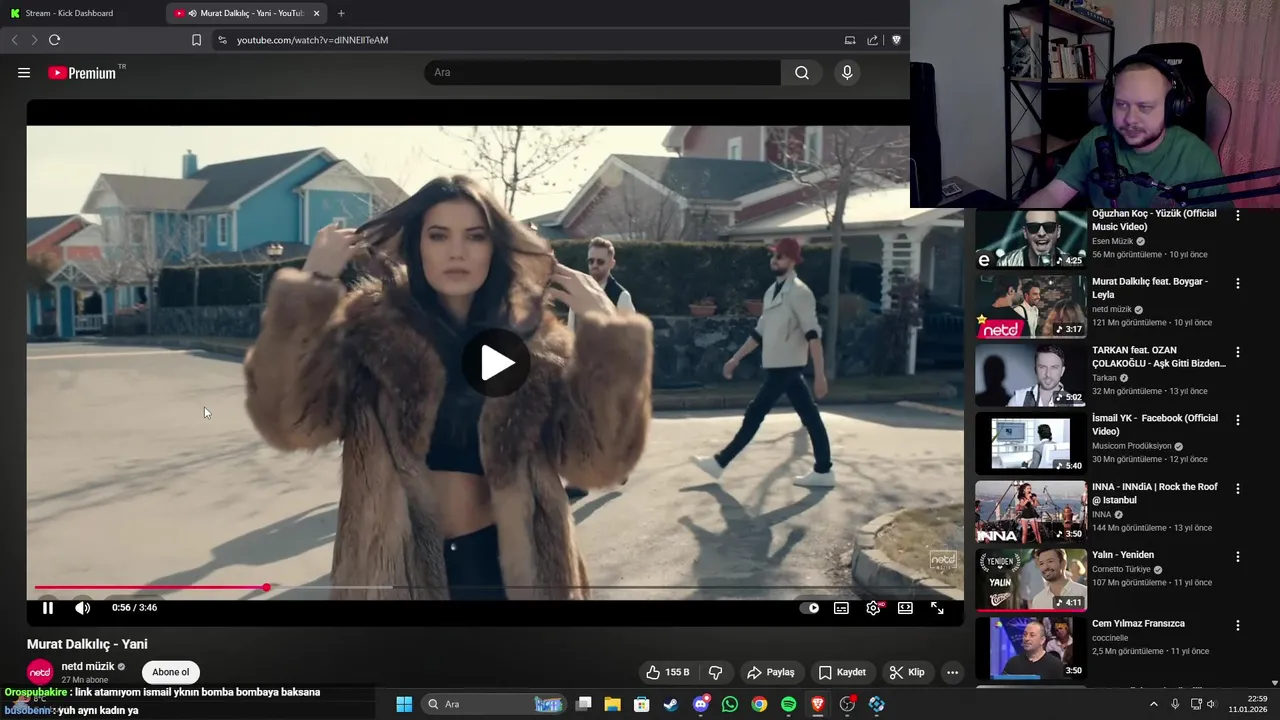Launch Steam from the taskbar
Image resolution: width=1280 pixels, height=720 pixels.
(671, 704)
